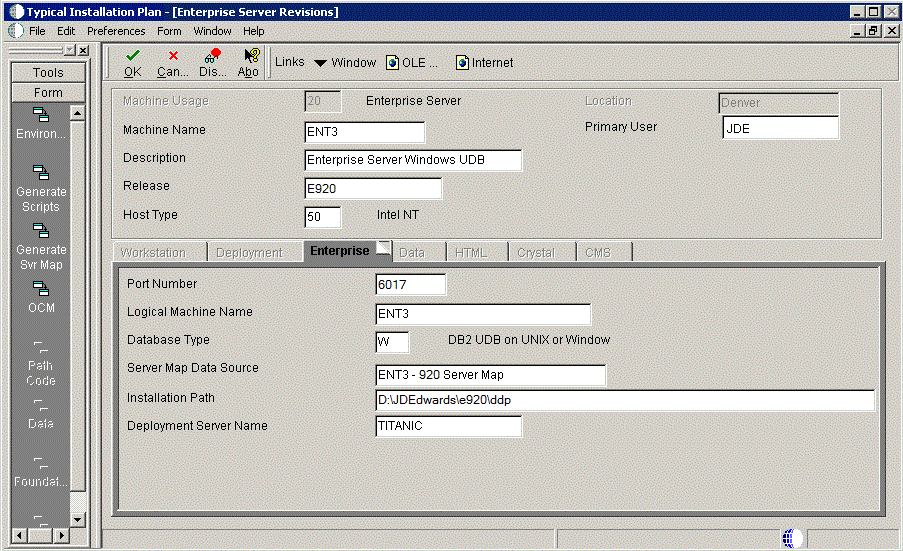Click the Cancel red X icon

click(173, 55)
